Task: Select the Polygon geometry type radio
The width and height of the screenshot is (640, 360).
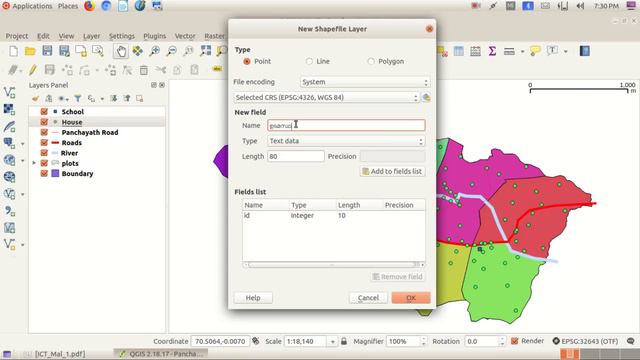Action: click(371, 61)
